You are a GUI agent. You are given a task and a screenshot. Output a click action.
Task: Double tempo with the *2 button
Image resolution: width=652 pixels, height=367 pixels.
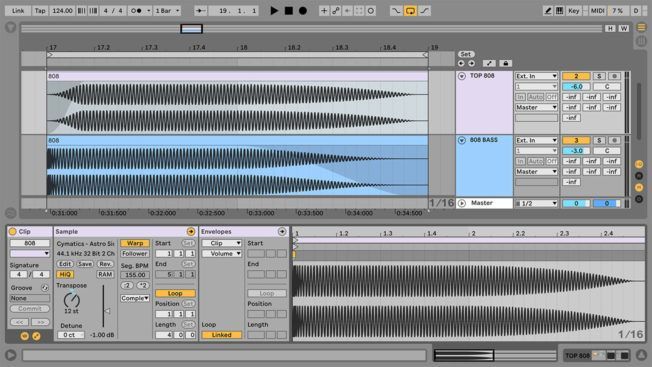143,285
